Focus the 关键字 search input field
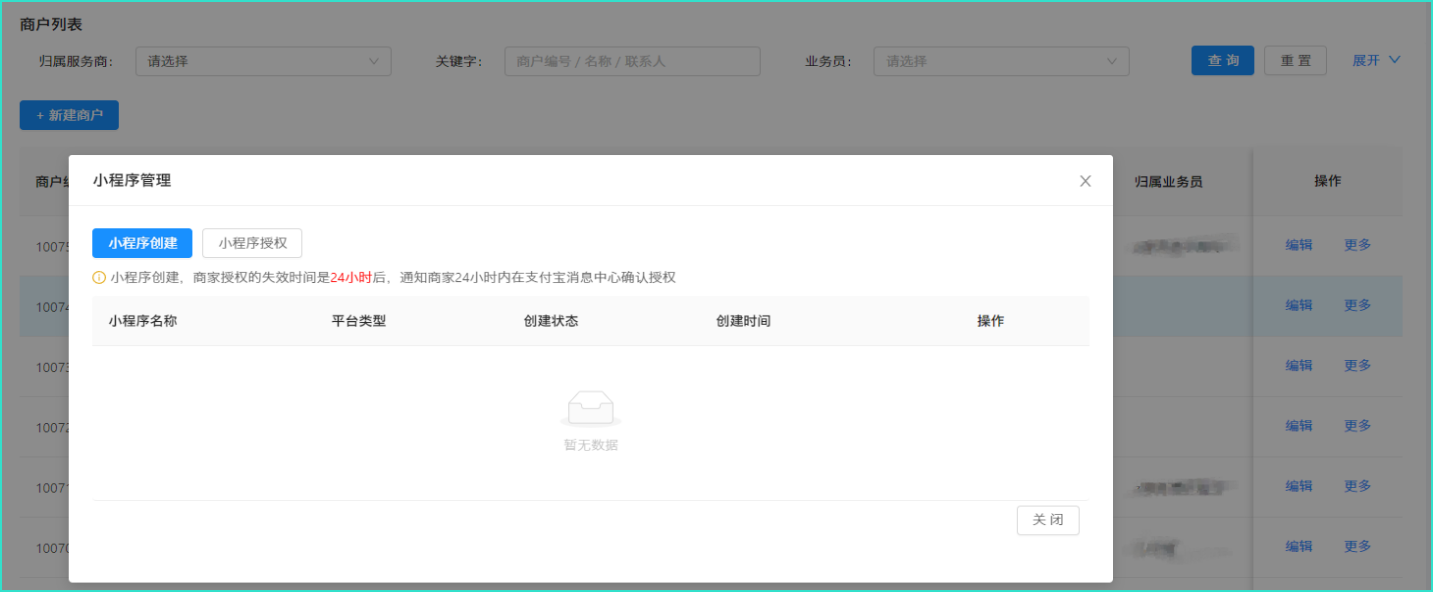Viewport: 1434px width, 593px height. tap(632, 61)
